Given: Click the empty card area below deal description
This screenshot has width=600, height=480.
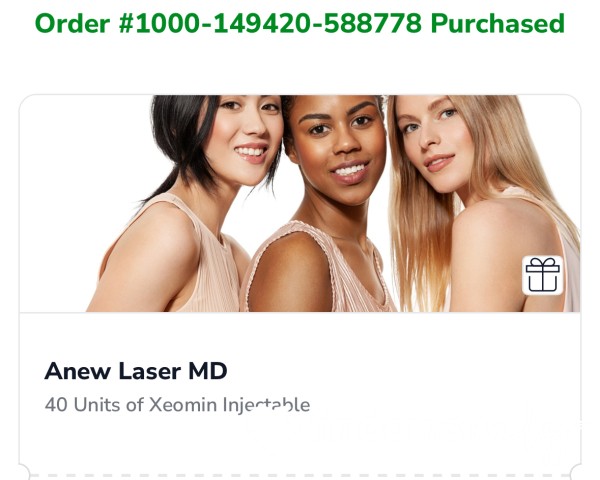Looking at the screenshot, I should 300,440.
